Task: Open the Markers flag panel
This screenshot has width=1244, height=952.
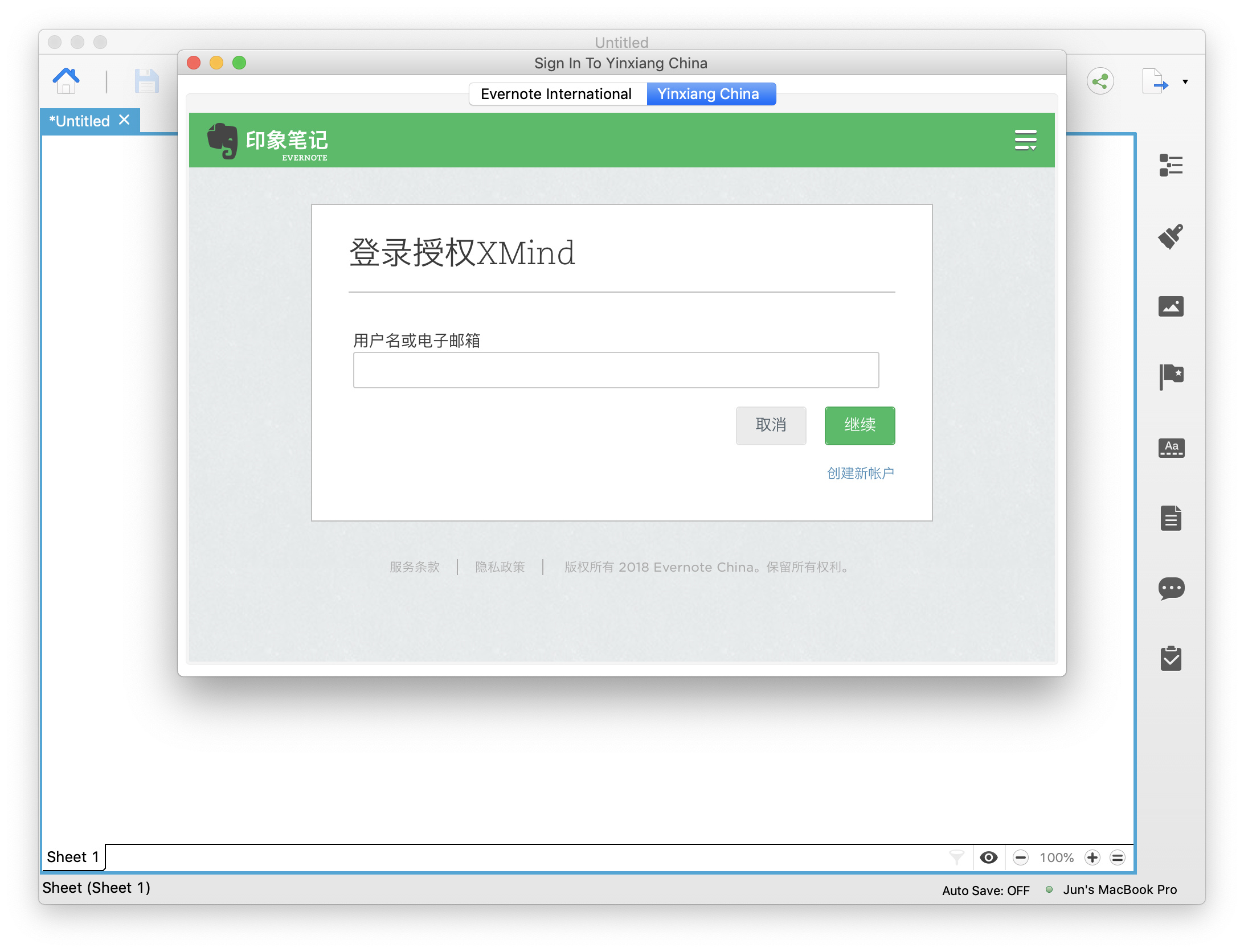Action: (1171, 377)
